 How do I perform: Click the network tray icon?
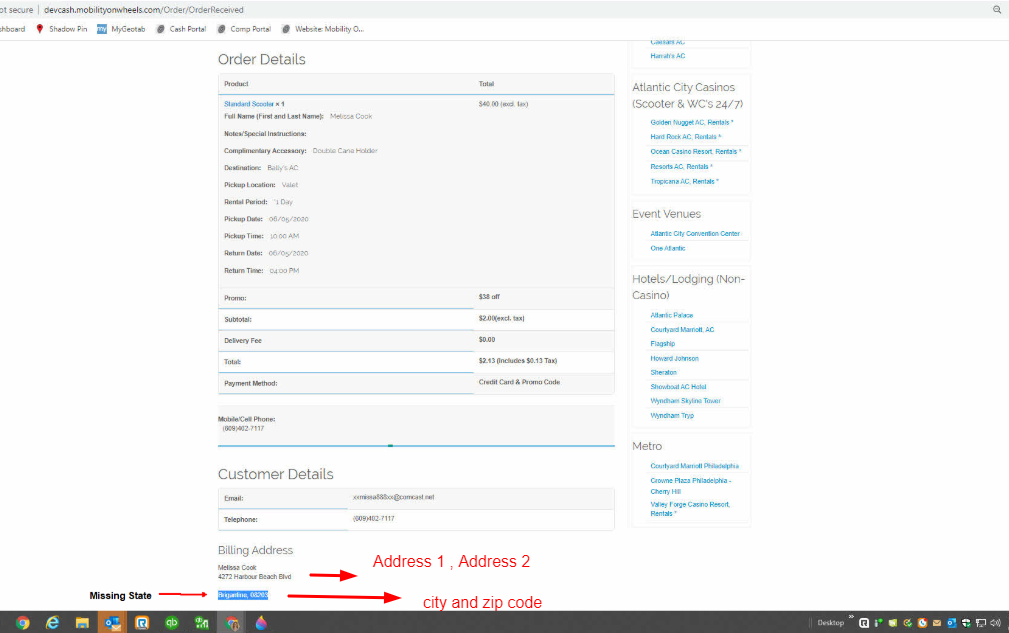(x=981, y=622)
